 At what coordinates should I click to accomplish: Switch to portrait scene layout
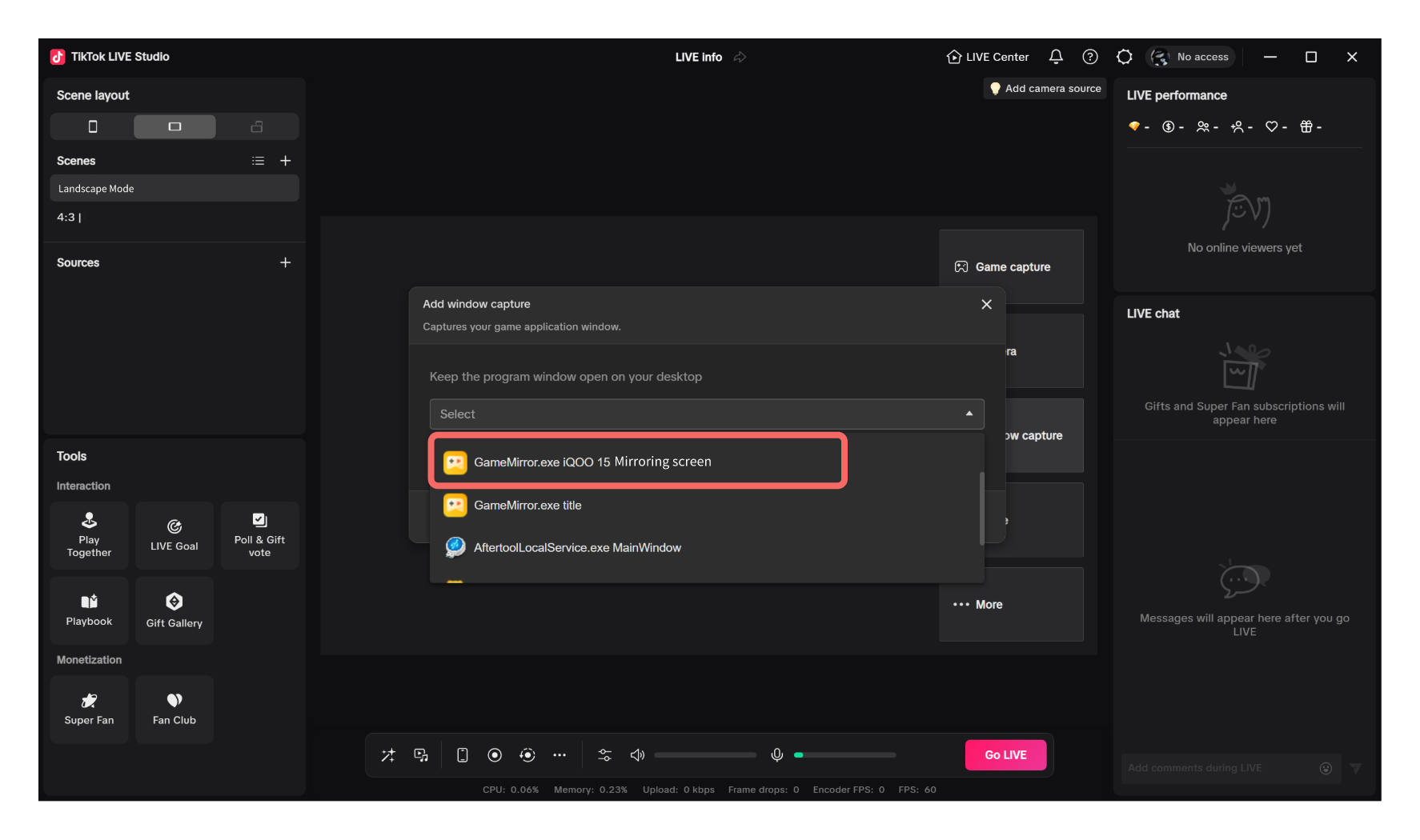coord(93,126)
